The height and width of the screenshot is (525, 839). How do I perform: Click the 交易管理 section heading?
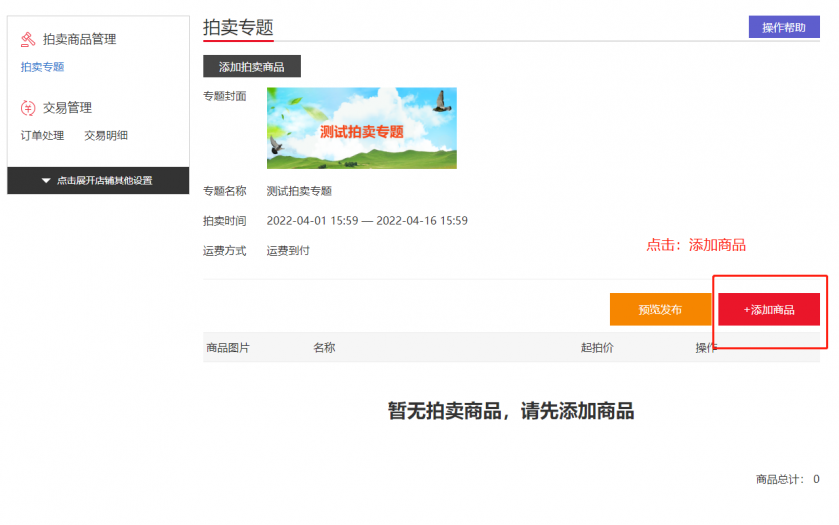67,108
